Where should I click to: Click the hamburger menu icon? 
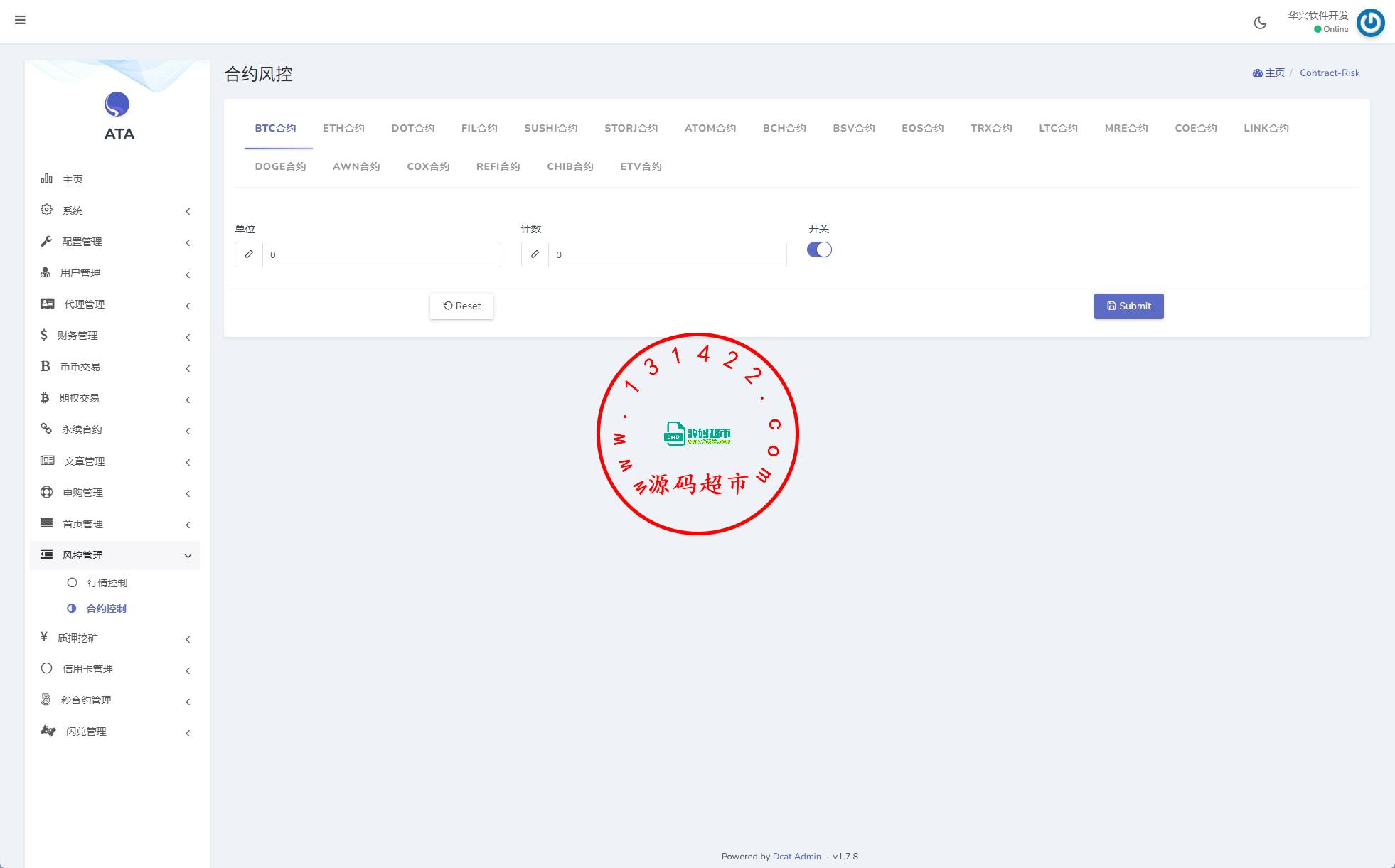(20, 20)
